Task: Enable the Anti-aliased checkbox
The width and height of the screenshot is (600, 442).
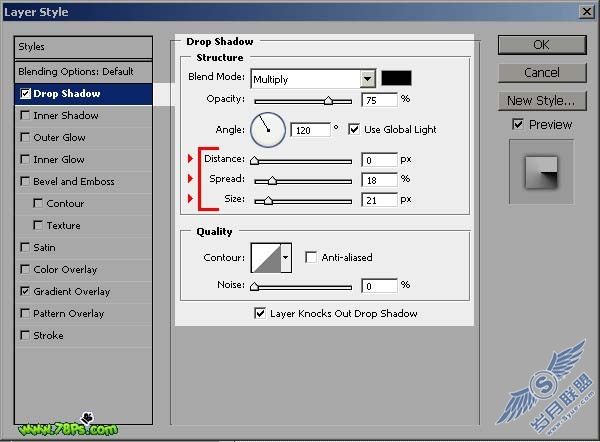Action: 311,257
